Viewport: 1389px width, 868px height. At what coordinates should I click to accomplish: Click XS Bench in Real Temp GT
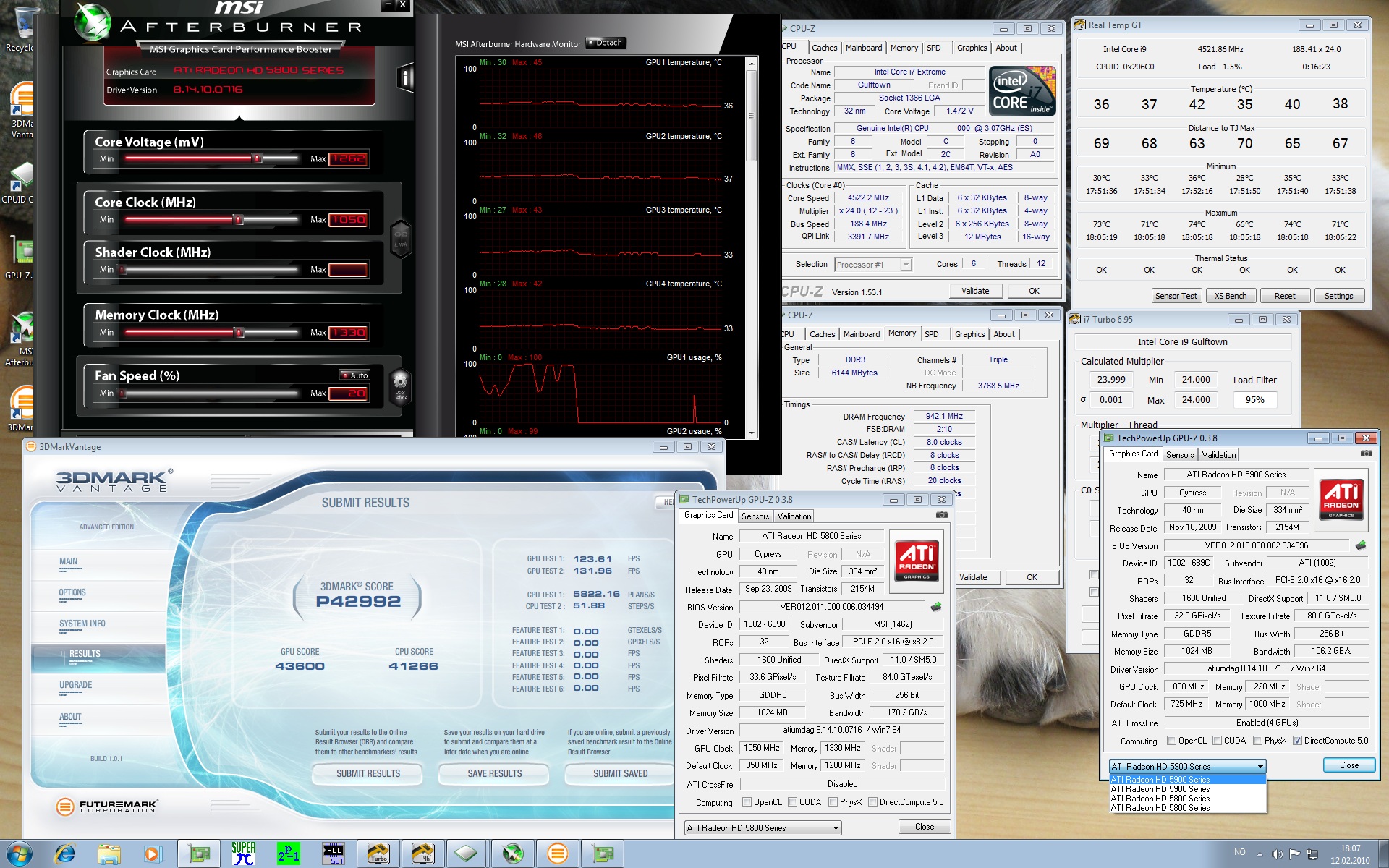[x=1231, y=296]
